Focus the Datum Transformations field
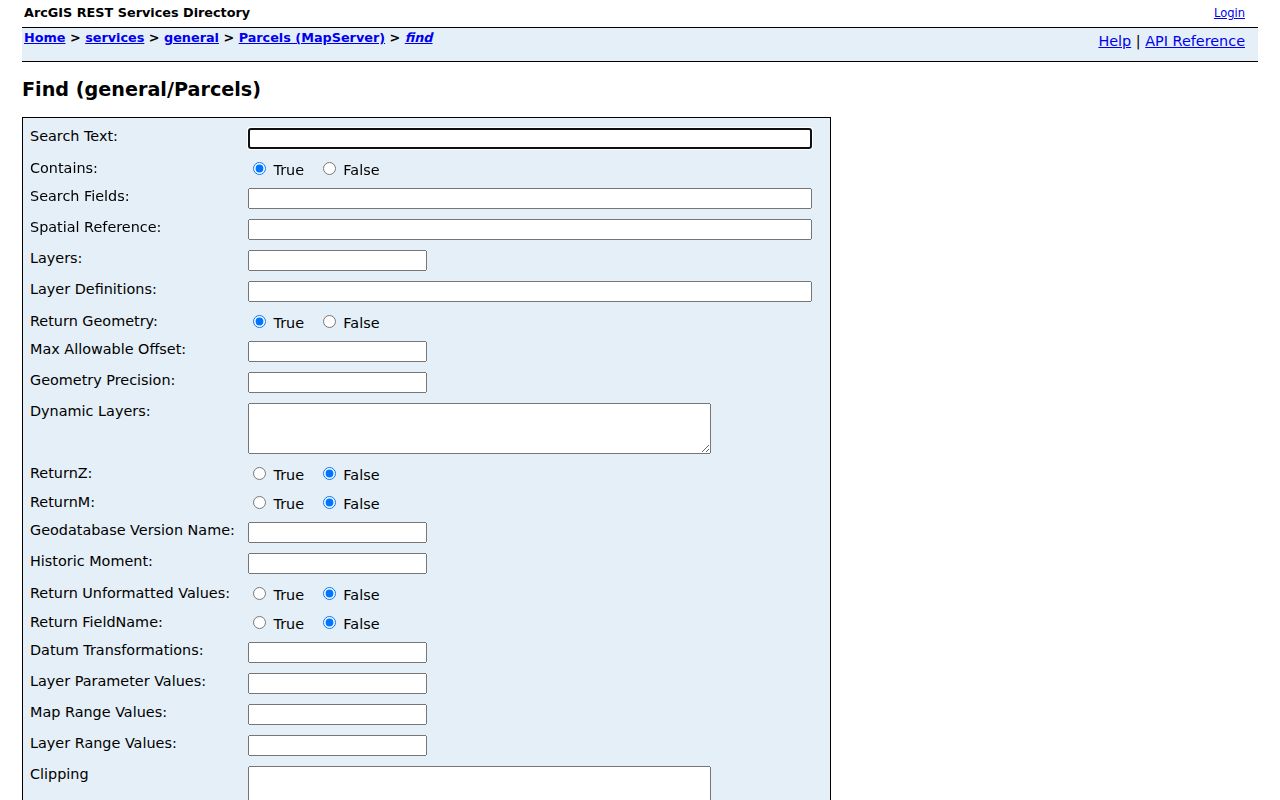Viewport: 1280px width, 800px height. tap(337, 653)
